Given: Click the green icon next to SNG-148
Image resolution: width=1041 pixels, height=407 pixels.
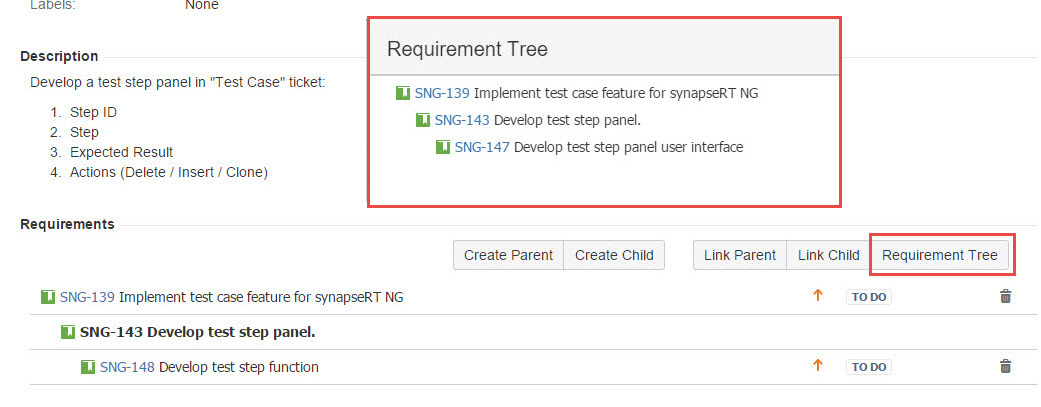Looking at the screenshot, I should [88, 367].
